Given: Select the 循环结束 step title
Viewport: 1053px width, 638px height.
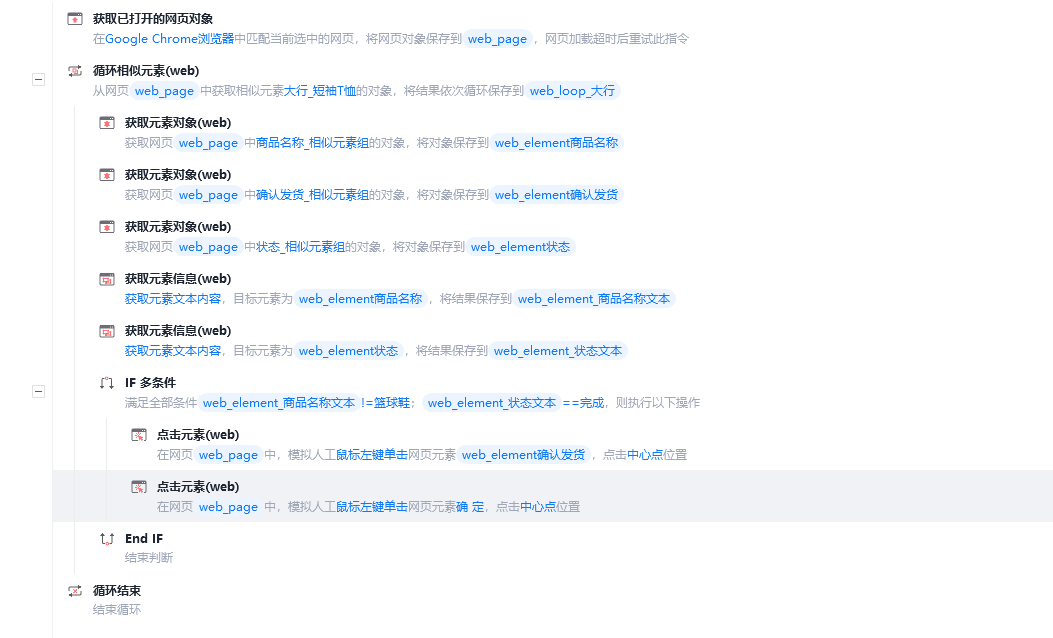Looking at the screenshot, I should tap(117, 591).
